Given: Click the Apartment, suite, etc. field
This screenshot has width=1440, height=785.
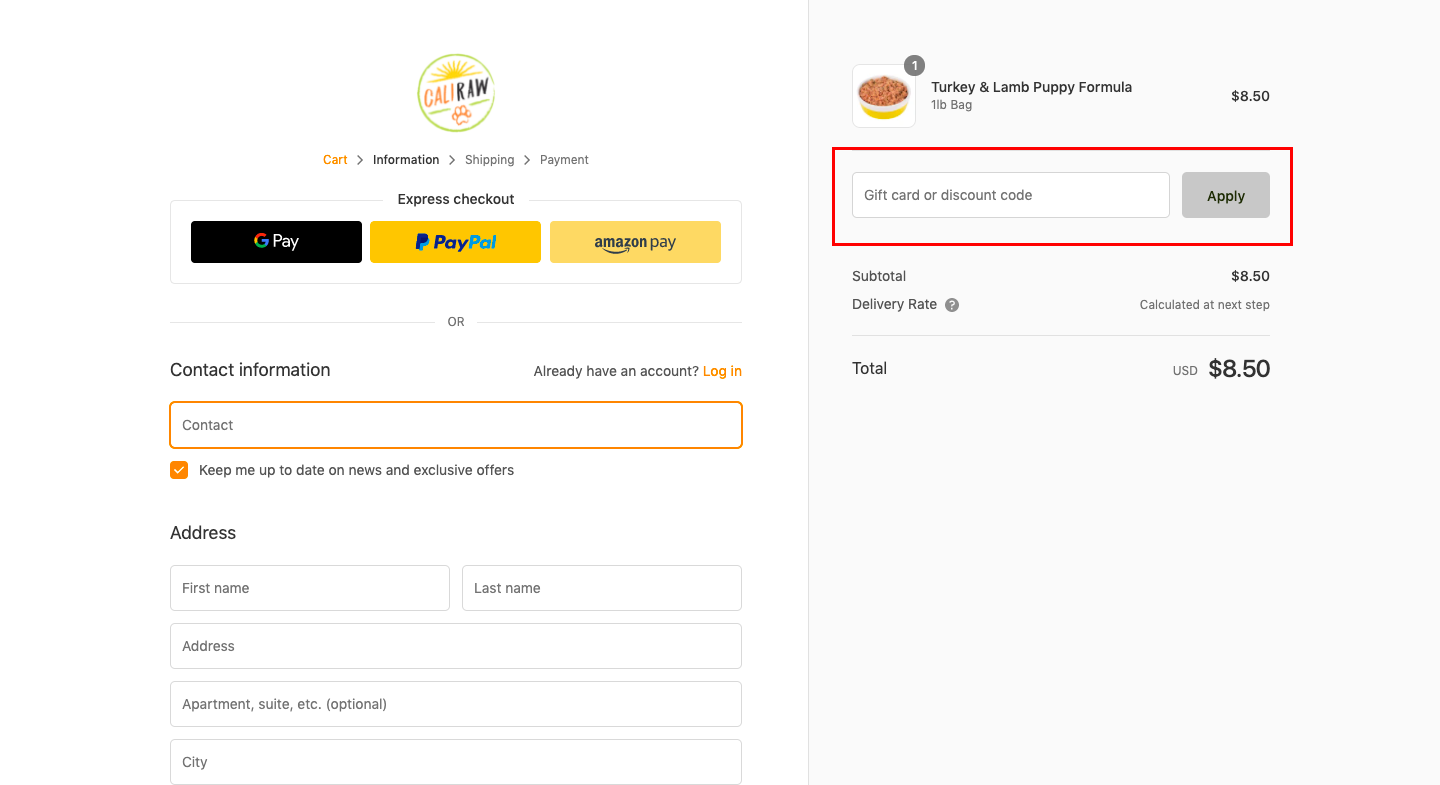Looking at the screenshot, I should (456, 704).
